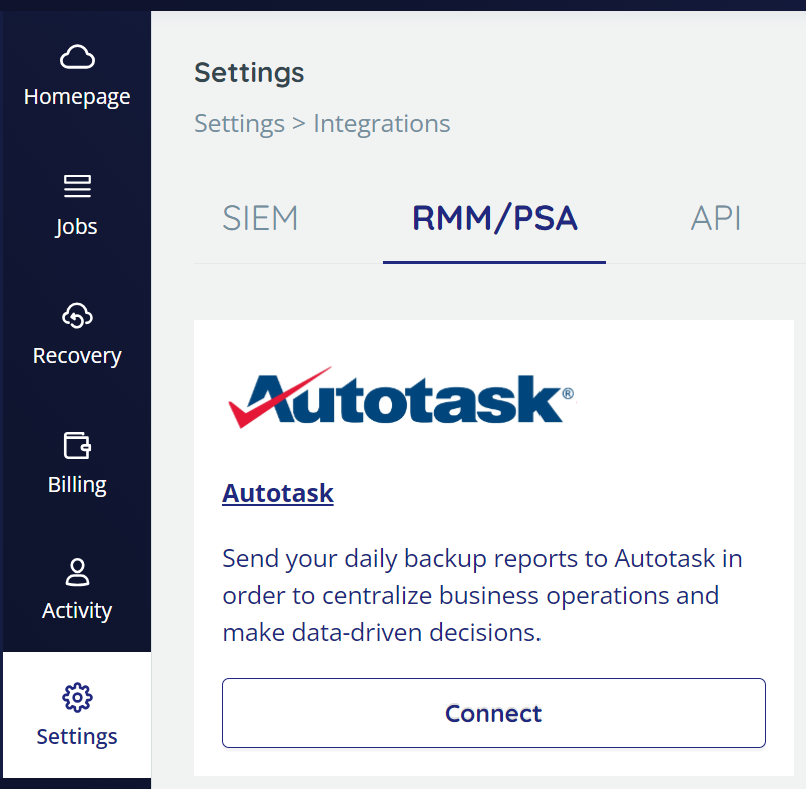Open Jobs via its sidebar label
806x789 pixels.
click(77, 226)
